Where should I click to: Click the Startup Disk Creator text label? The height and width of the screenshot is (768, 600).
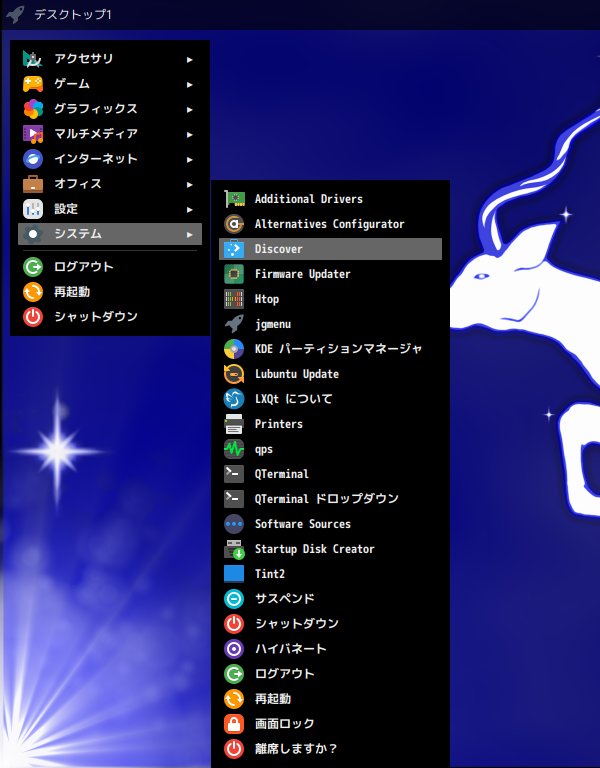tap(314, 549)
